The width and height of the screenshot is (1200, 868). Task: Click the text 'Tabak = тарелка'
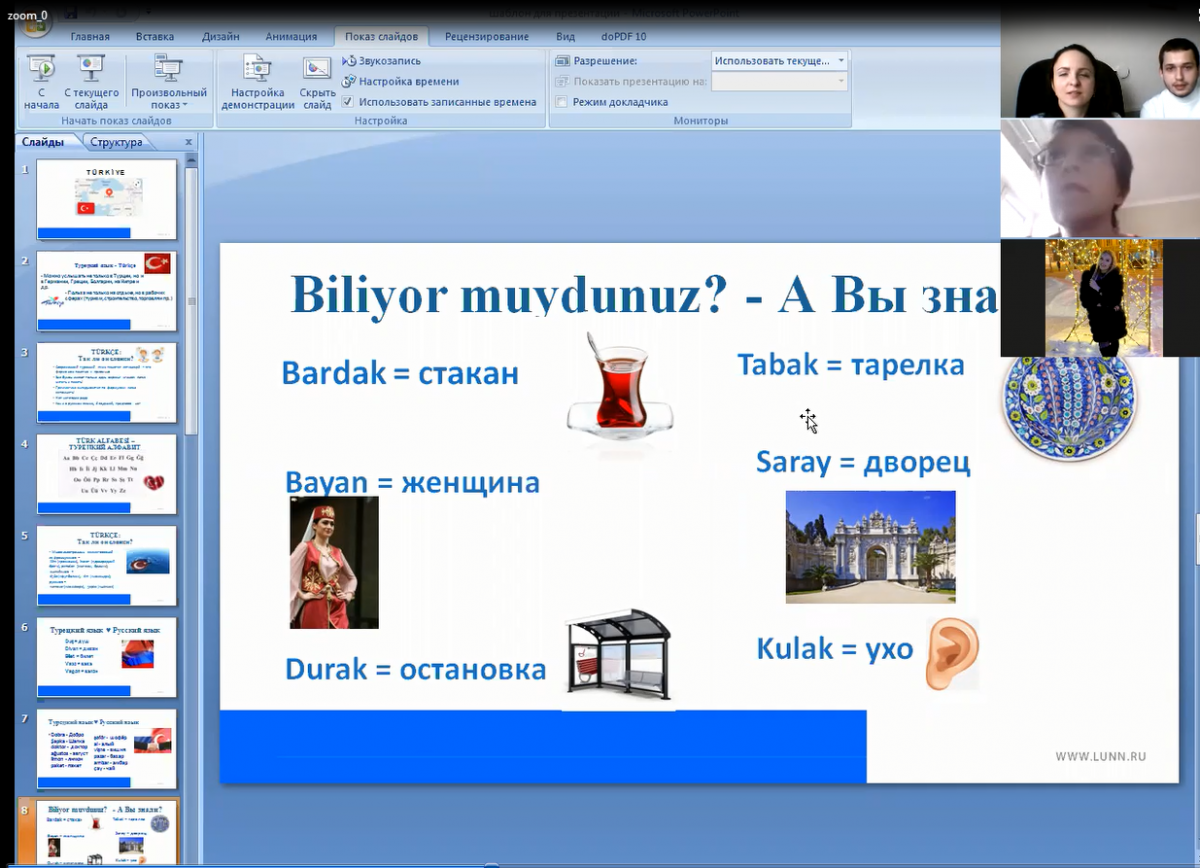click(x=851, y=365)
